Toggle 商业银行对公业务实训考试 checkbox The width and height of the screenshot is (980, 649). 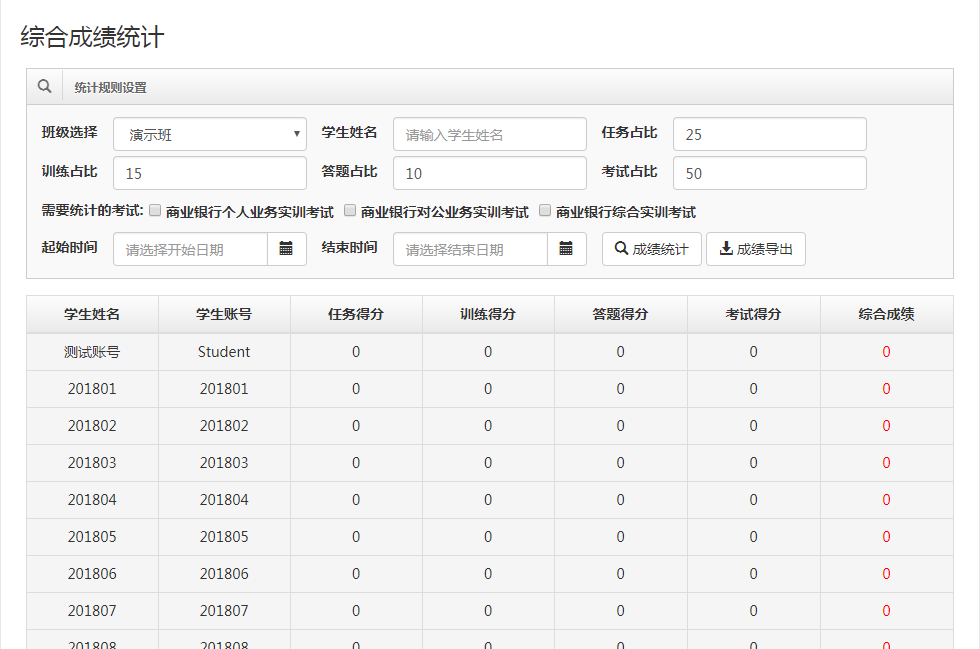(350, 211)
